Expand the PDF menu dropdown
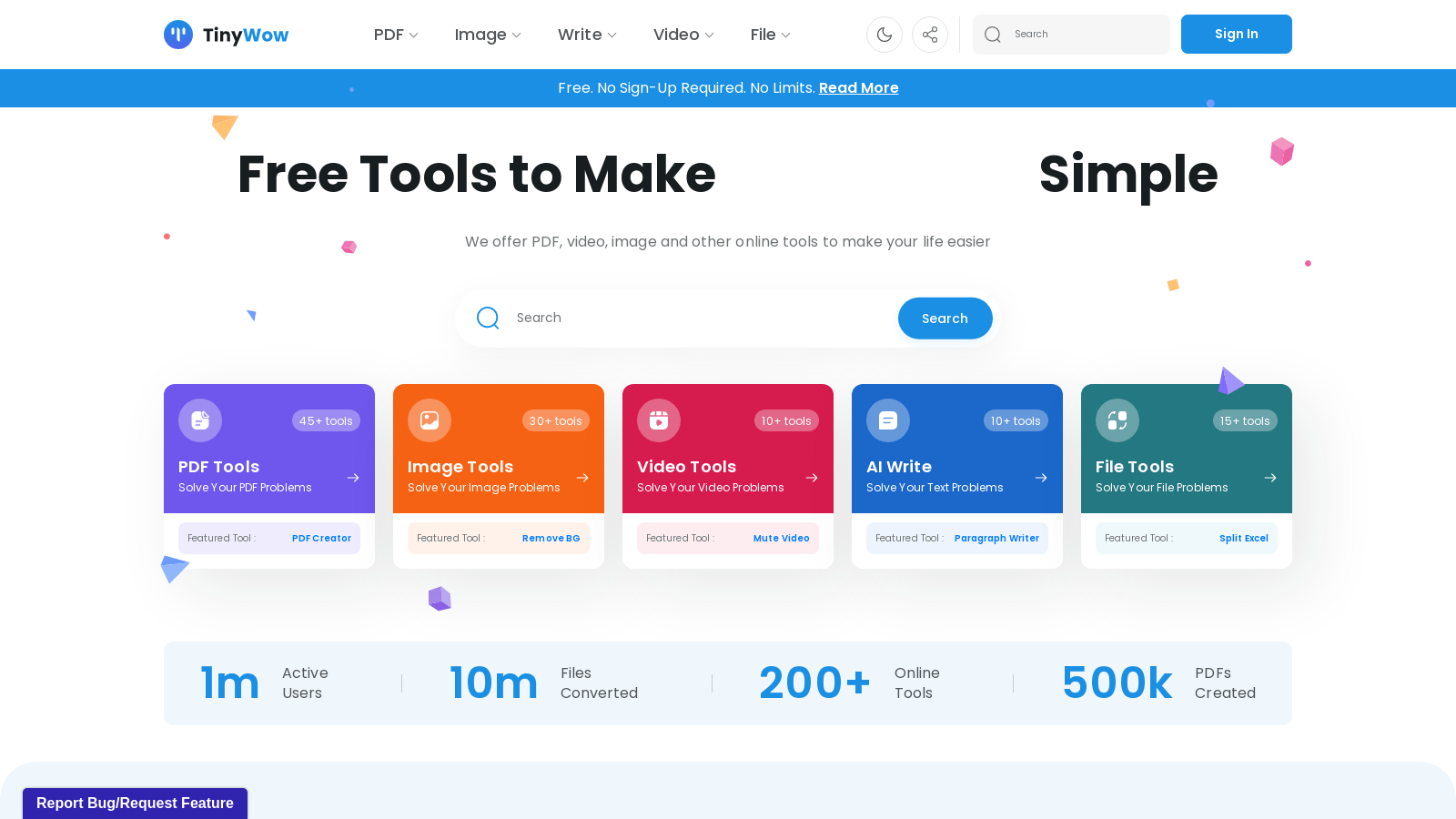Image resolution: width=1456 pixels, height=819 pixels. point(396,35)
